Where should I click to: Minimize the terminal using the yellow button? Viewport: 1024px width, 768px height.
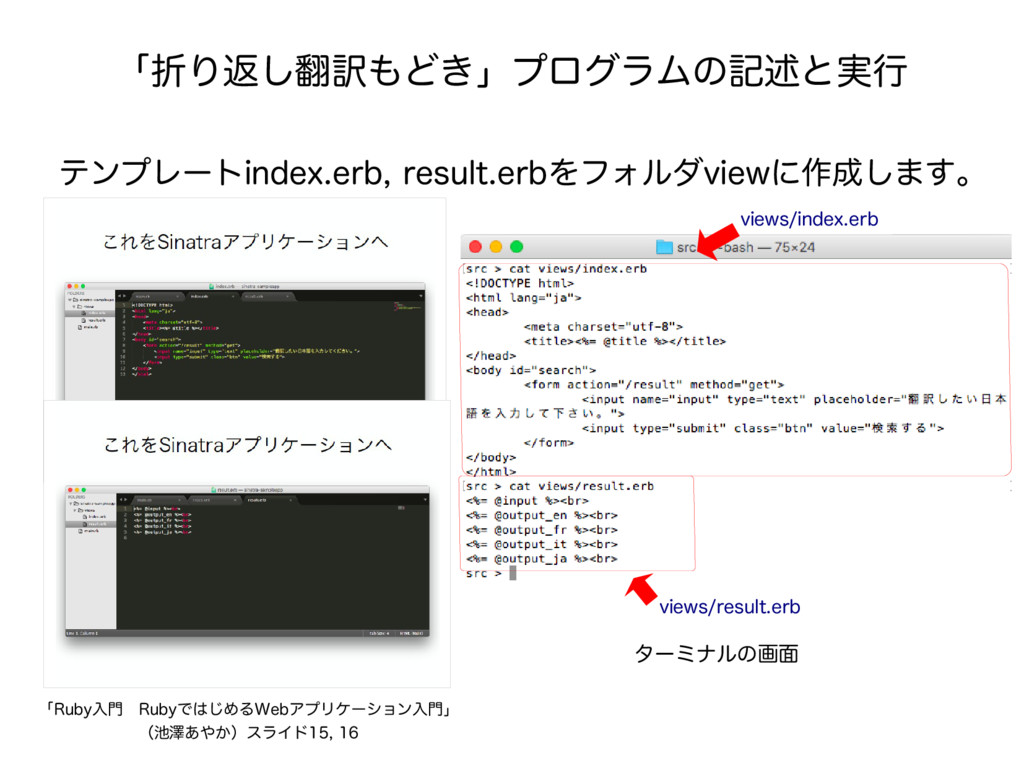click(496, 247)
